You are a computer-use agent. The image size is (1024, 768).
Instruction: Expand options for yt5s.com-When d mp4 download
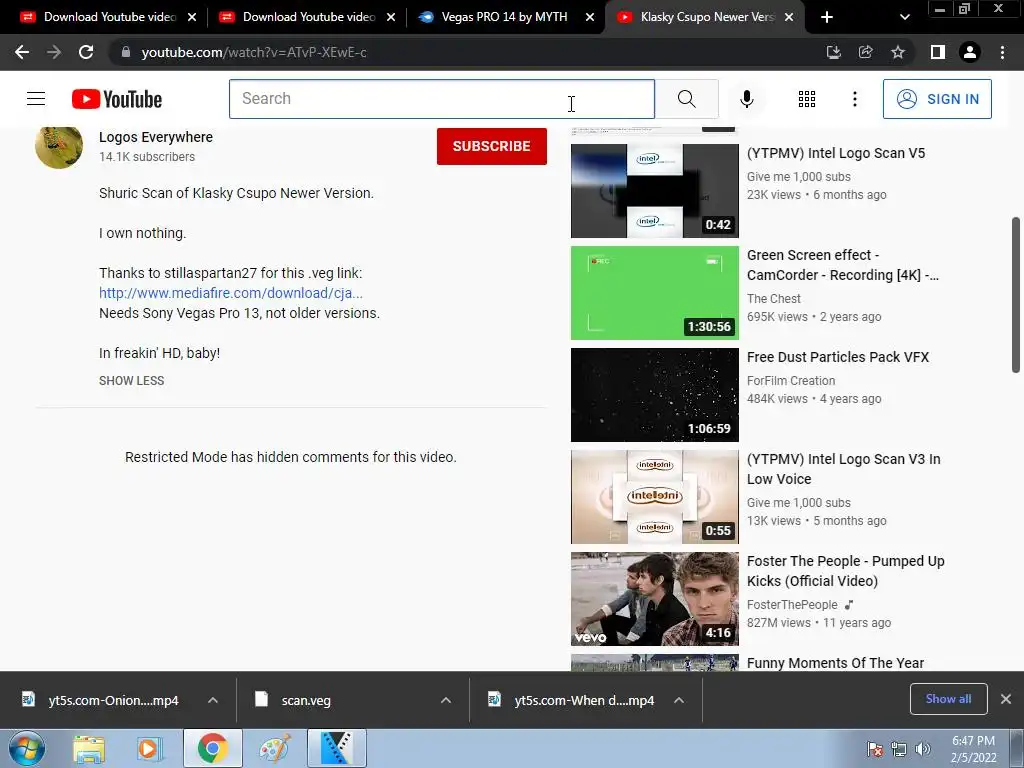point(679,700)
